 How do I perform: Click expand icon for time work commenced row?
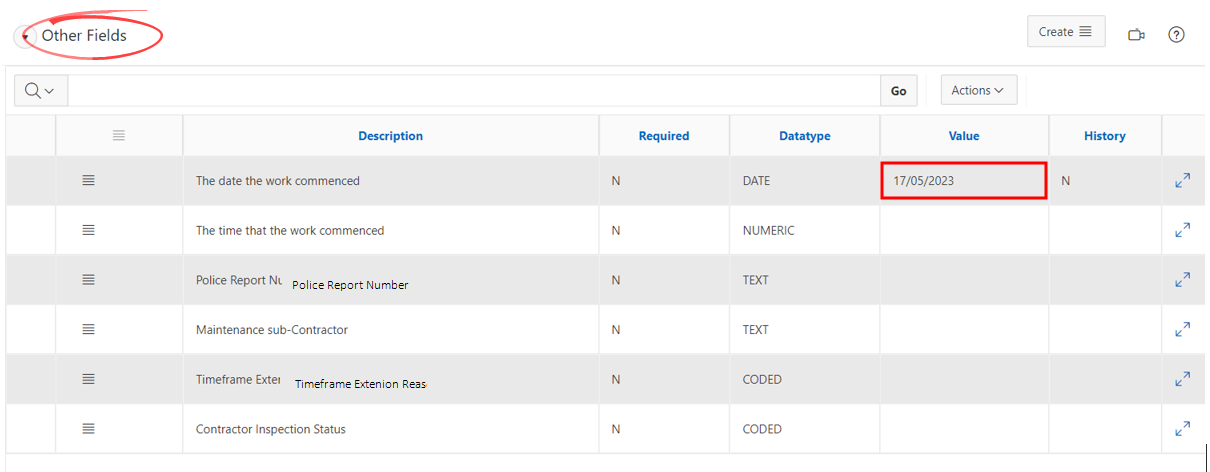pyautogui.click(x=1182, y=230)
